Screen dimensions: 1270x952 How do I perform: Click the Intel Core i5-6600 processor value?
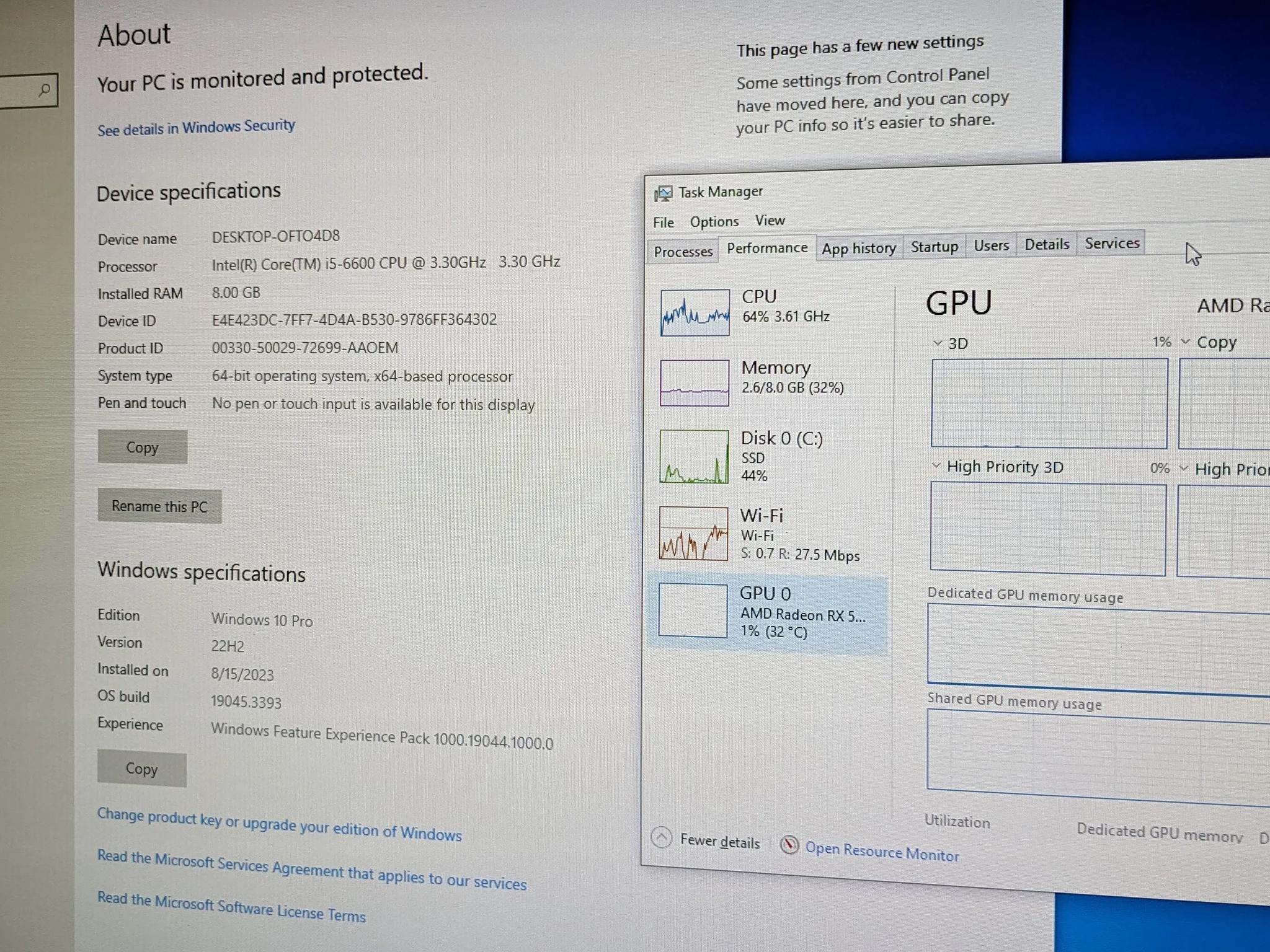click(x=386, y=263)
